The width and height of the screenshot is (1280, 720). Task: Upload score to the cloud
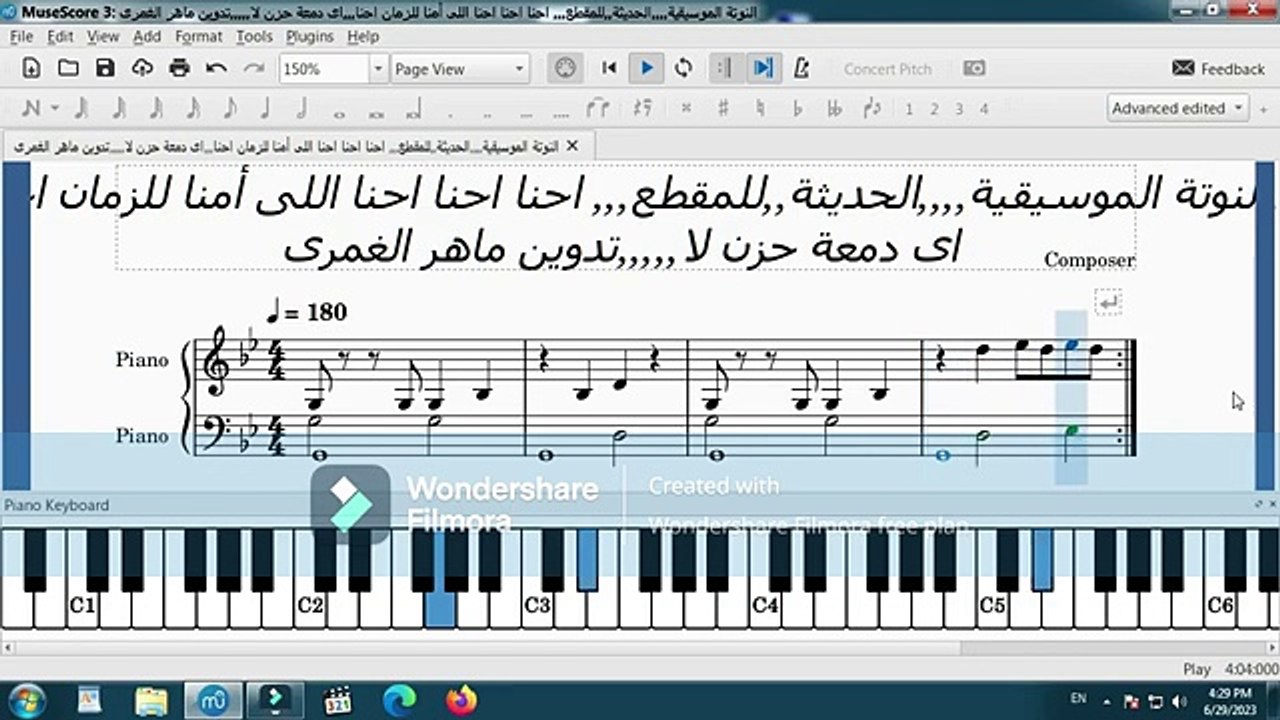[x=142, y=68]
